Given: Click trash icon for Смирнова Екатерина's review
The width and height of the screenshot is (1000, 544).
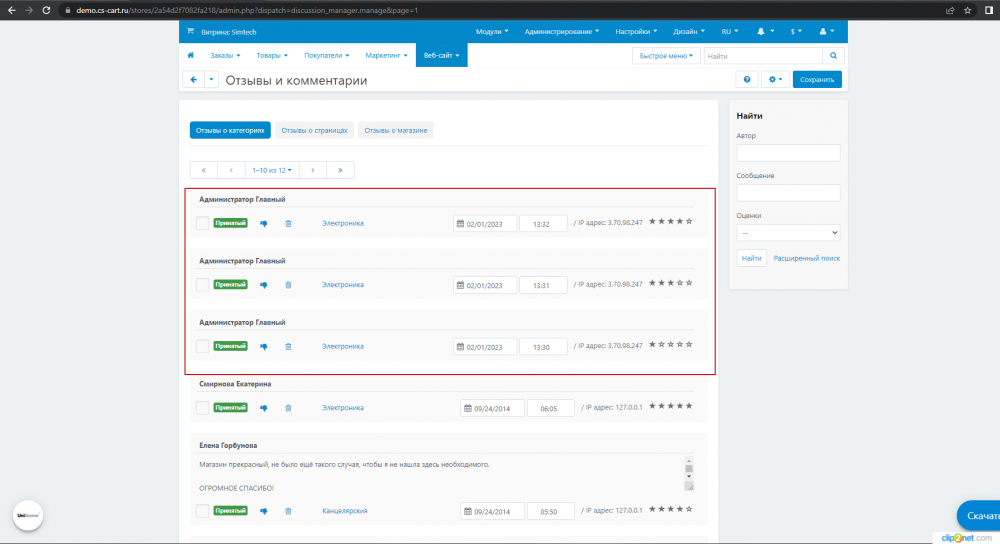Looking at the screenshot, I should coord(288,408).
